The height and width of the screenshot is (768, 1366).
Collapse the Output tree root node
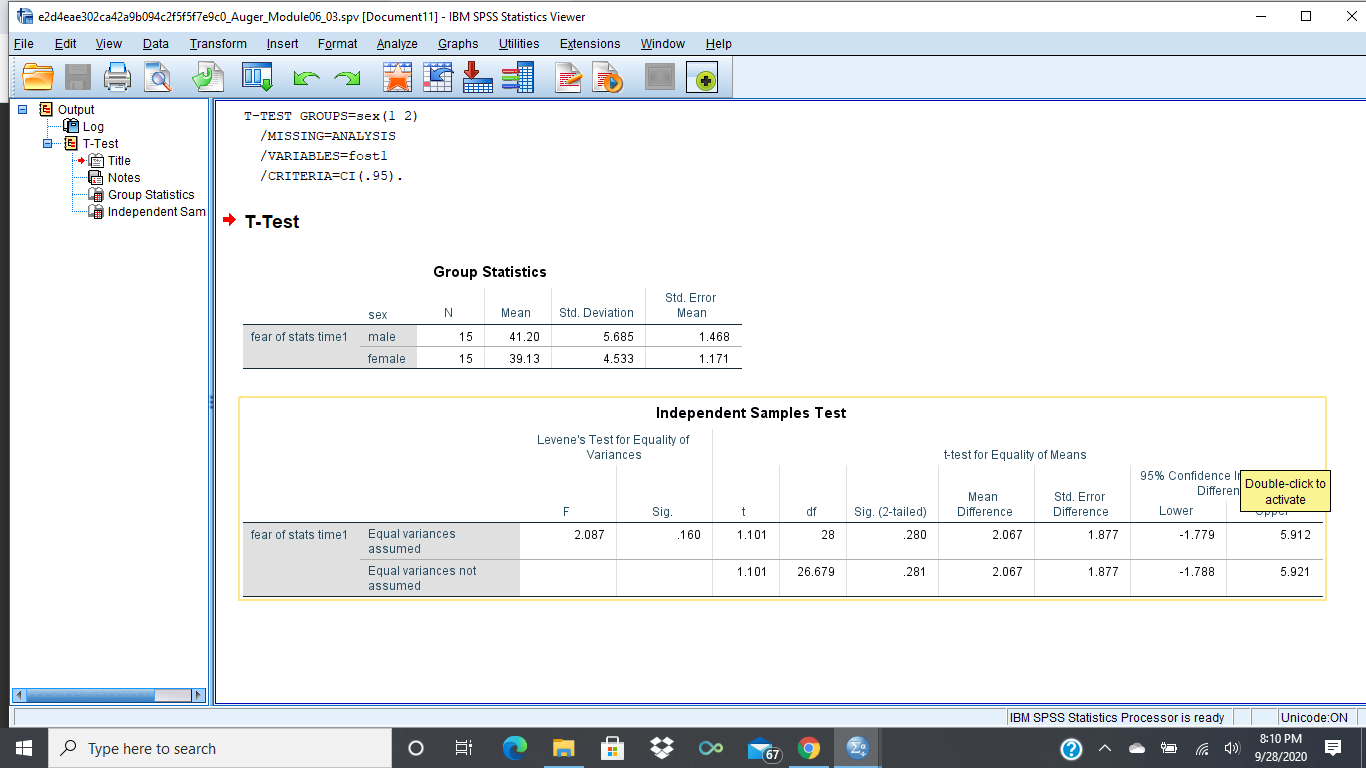(22, 109)
